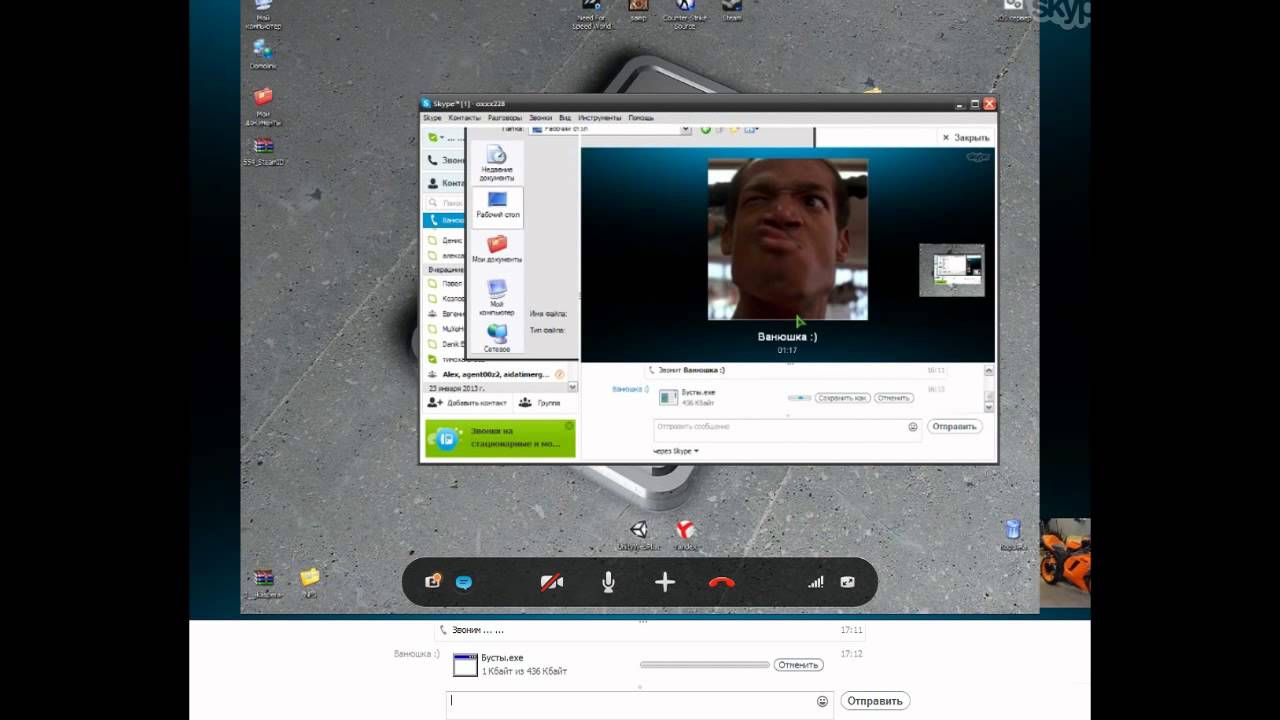Viewport: 1280px width, 720px height.
Task: Open Мои документы red folder desktop icon
Action: (x=263, y=107)
